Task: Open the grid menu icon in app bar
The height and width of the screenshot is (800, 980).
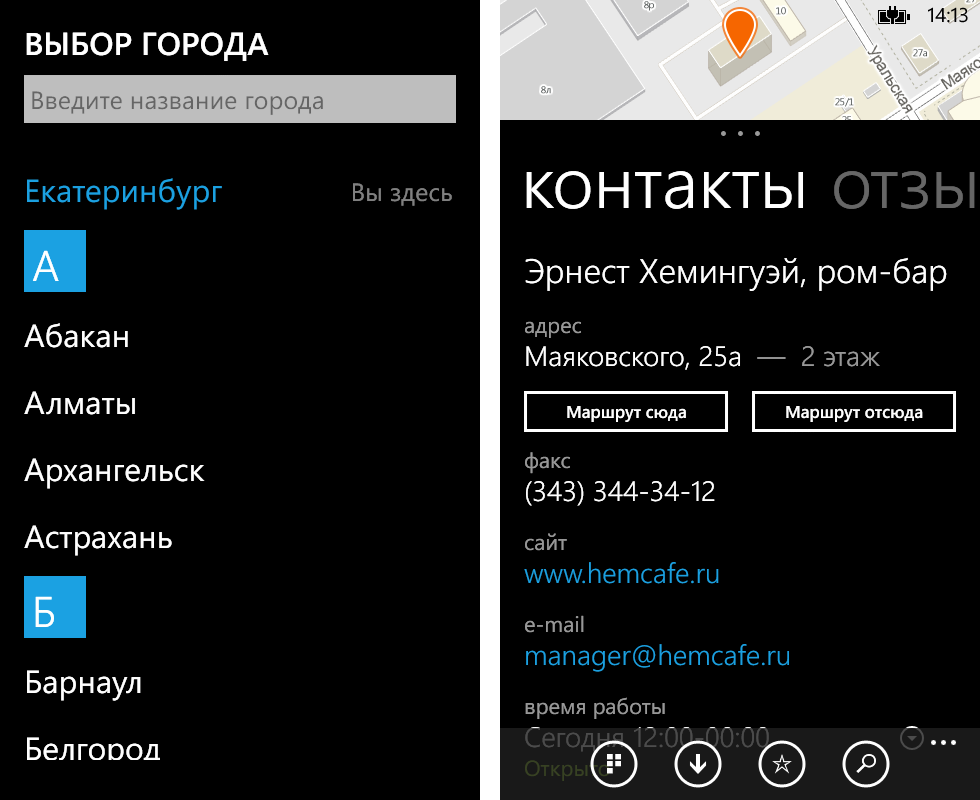Action: 614,764
